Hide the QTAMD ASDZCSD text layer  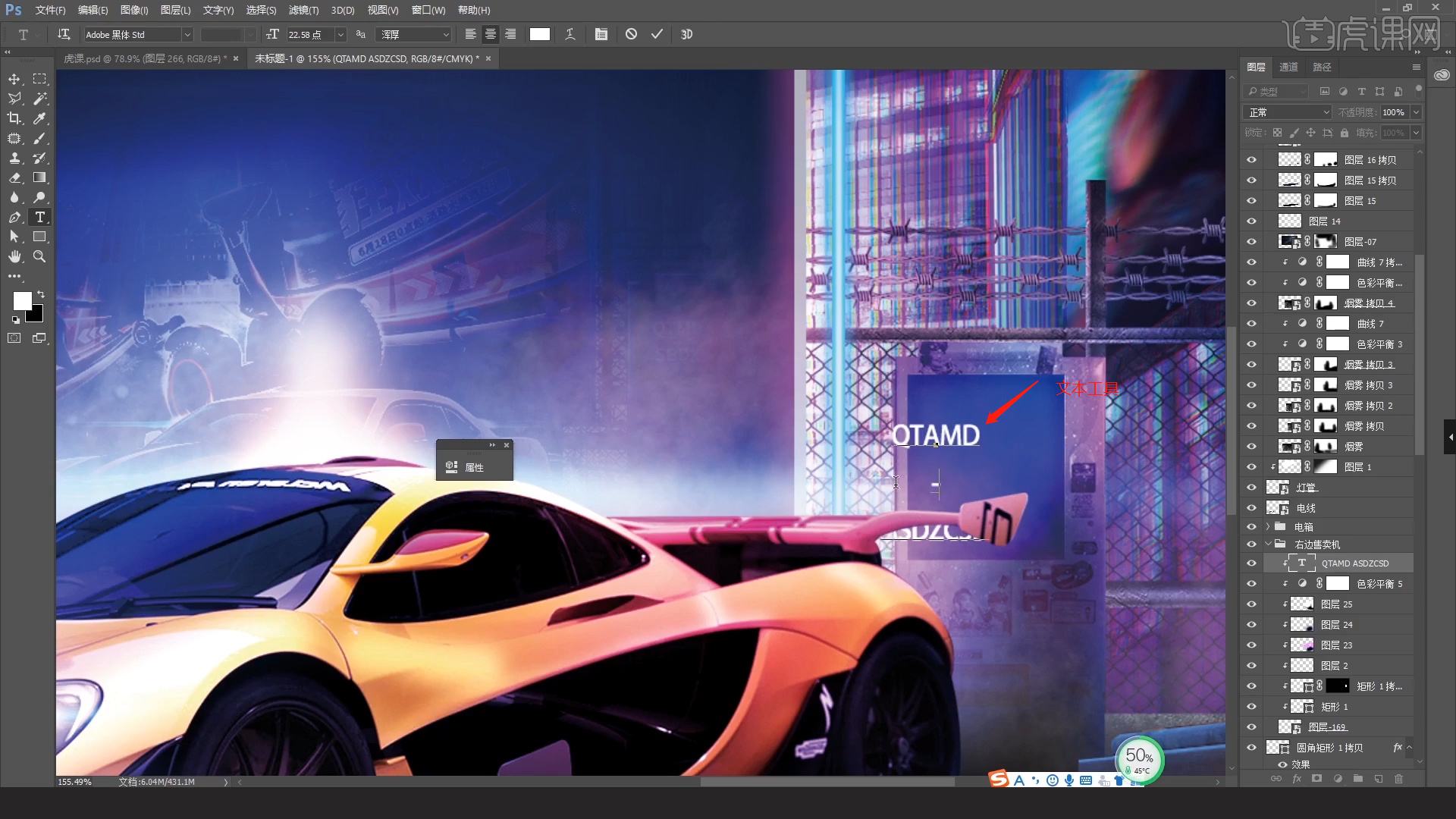pyautogui.click(x=1251, y=563)
